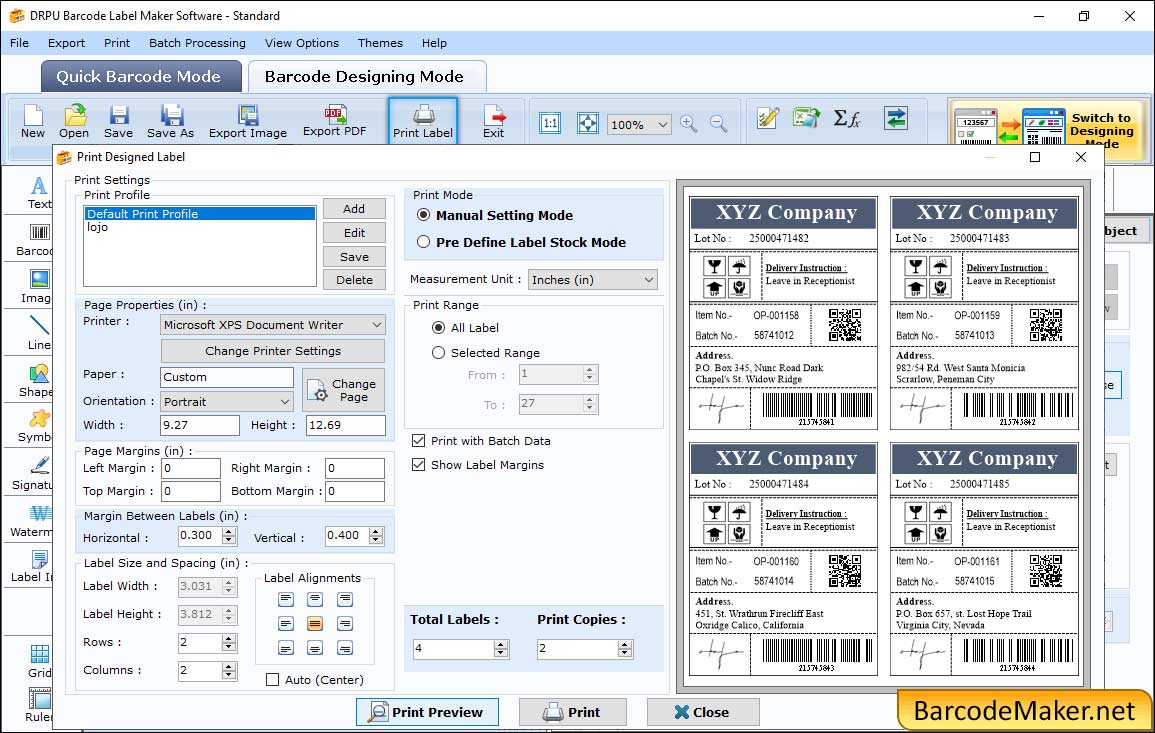Click the Print Copies spinner arrows

[625, 648]
